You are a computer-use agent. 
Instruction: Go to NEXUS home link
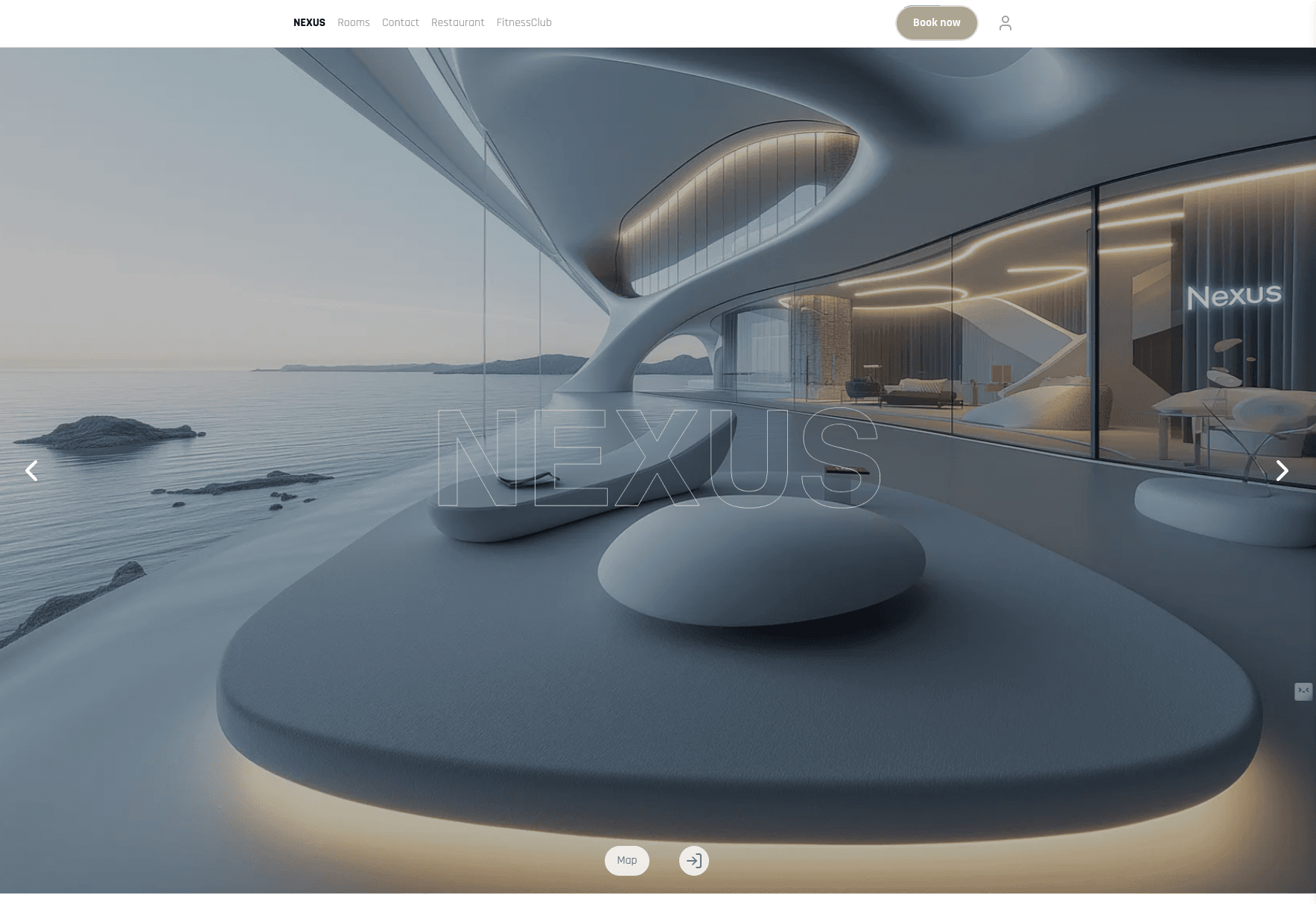click(309, 23)
